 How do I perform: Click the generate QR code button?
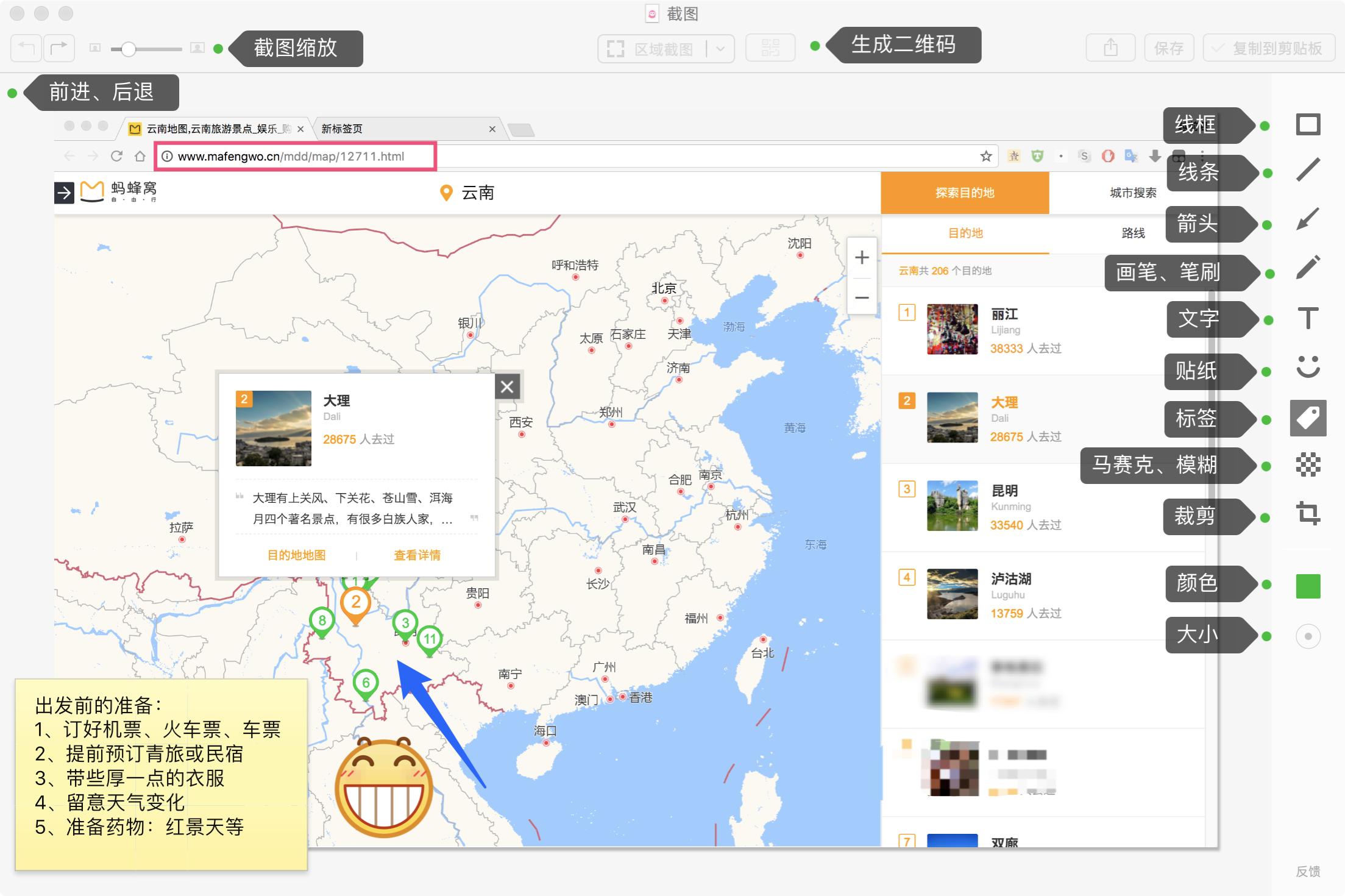coord(770,48)
